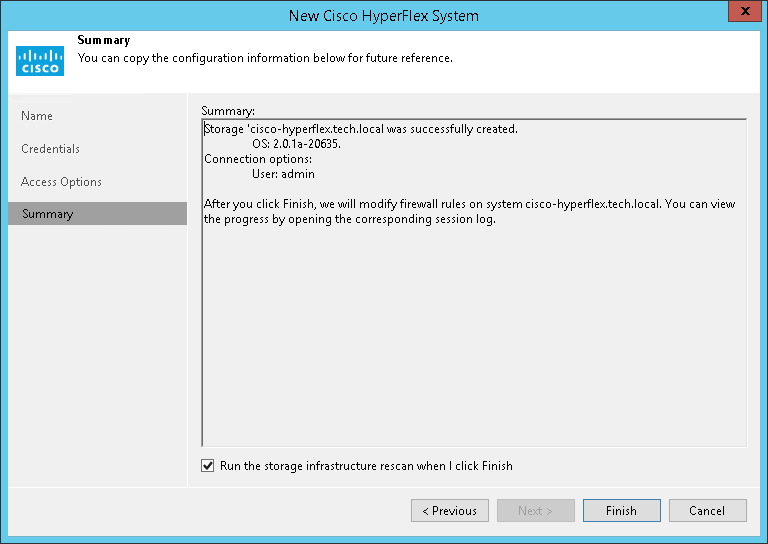768x544 pixels.
Task: Click the greyed-out Next button
Action: coord(535,511)
